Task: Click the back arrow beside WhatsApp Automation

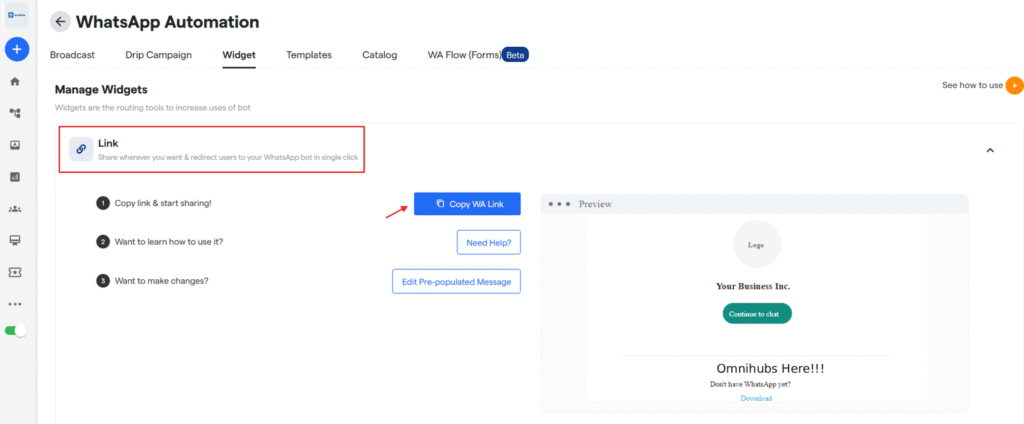Action: point(61,21)
